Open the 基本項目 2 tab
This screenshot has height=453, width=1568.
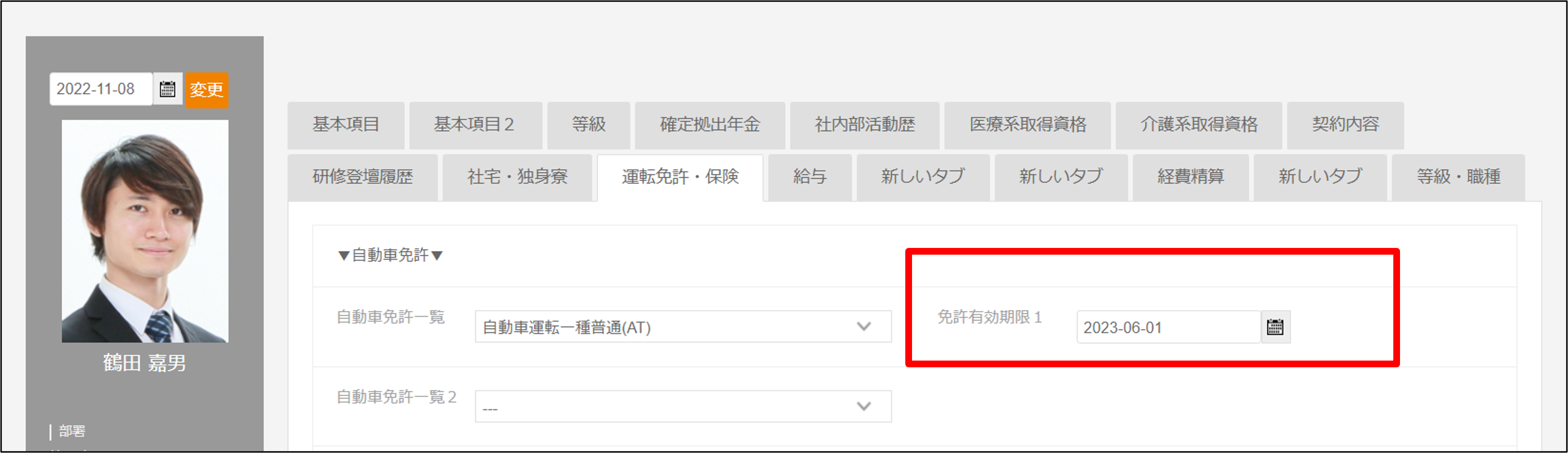coord(475,125)
